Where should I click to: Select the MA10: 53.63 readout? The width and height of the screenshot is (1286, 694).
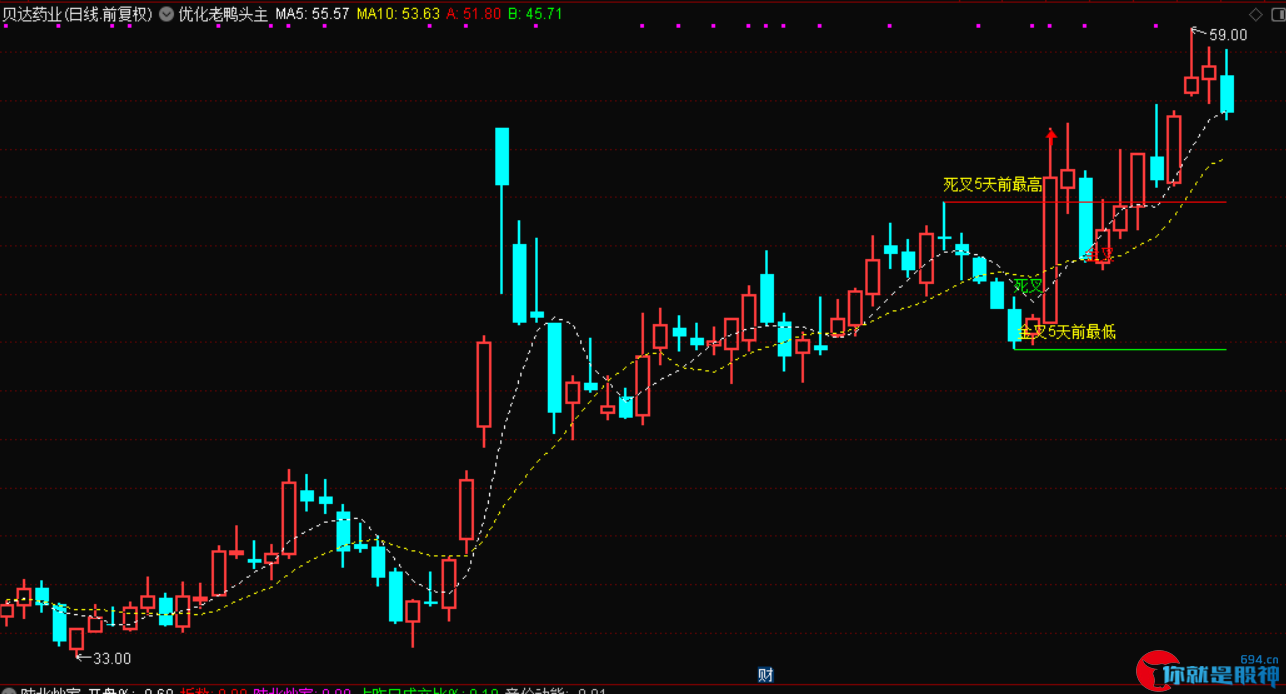pos(398,14)
